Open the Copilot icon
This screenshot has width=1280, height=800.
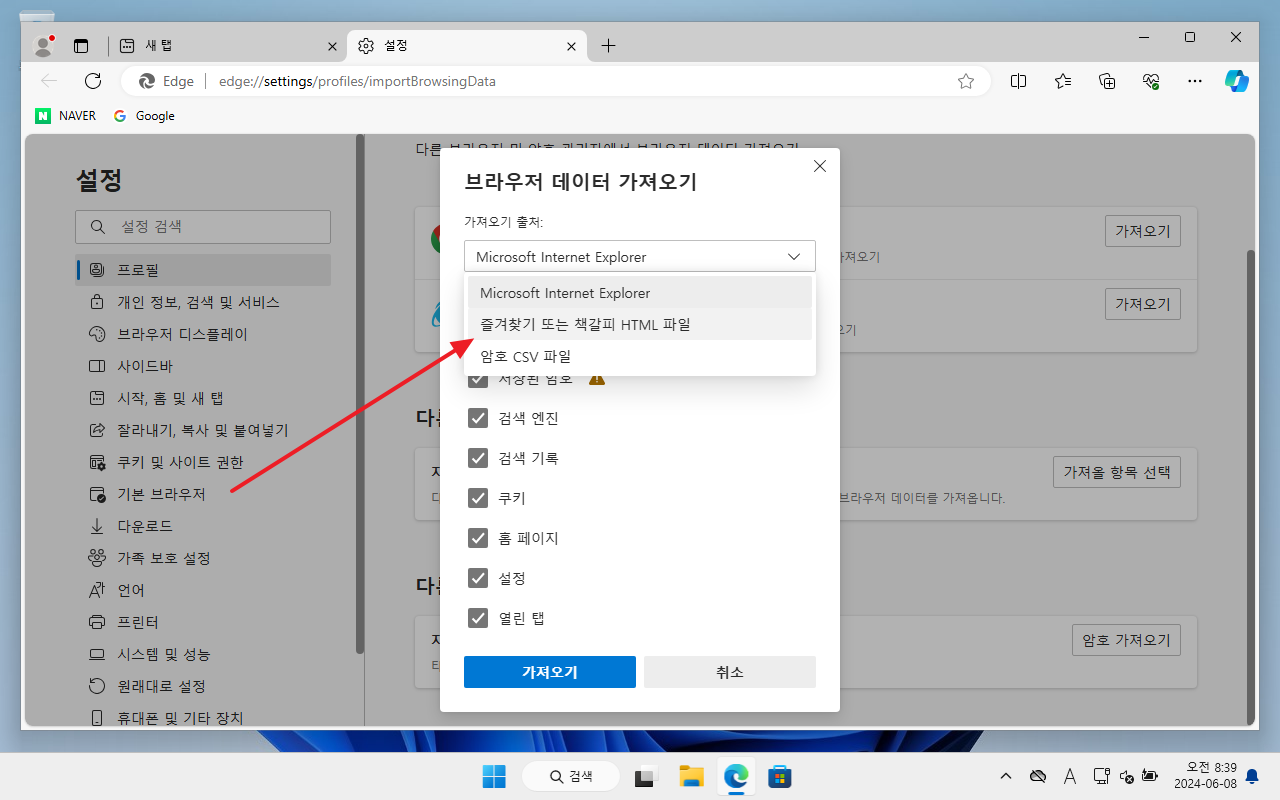[1237, 81]
